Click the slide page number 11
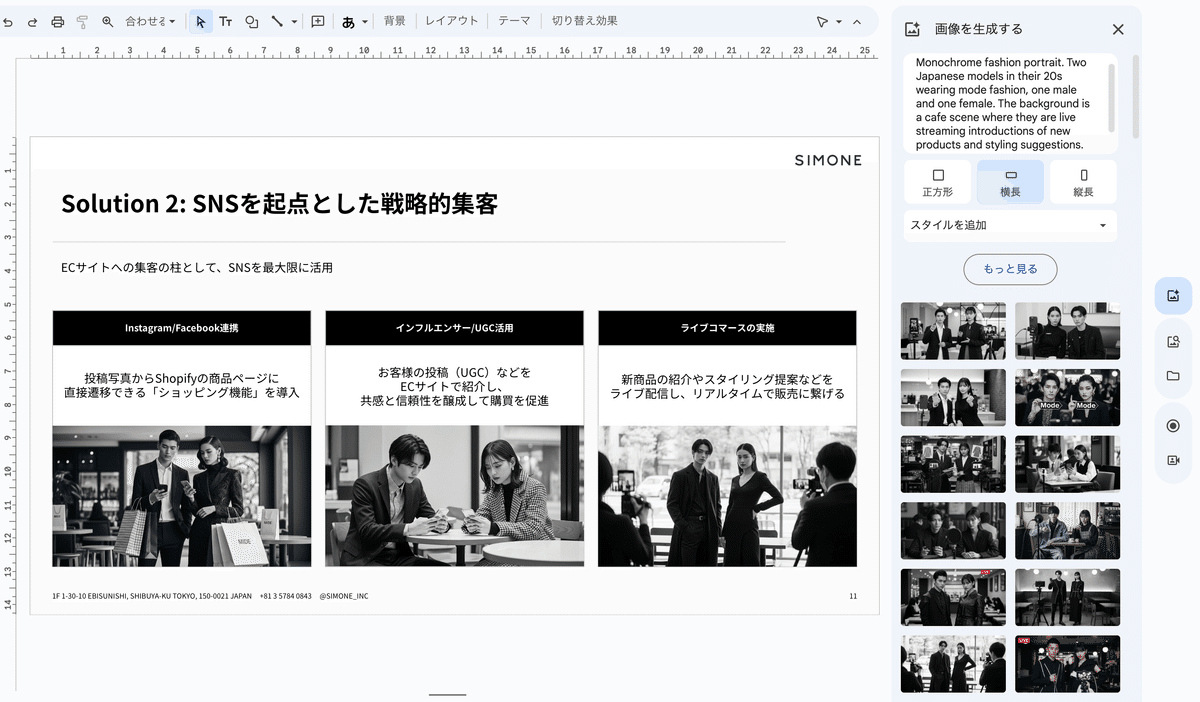 pos(853,596)
